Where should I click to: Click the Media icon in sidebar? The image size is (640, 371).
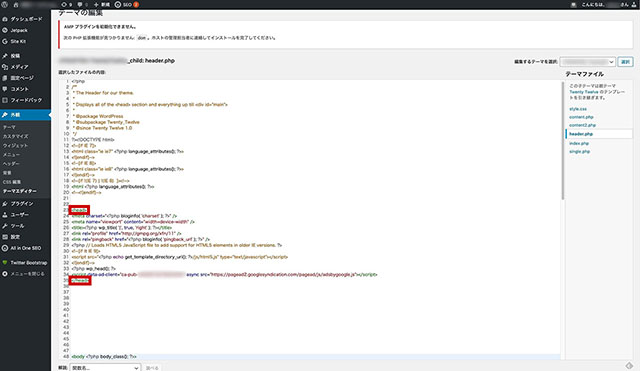coord(5,67)
